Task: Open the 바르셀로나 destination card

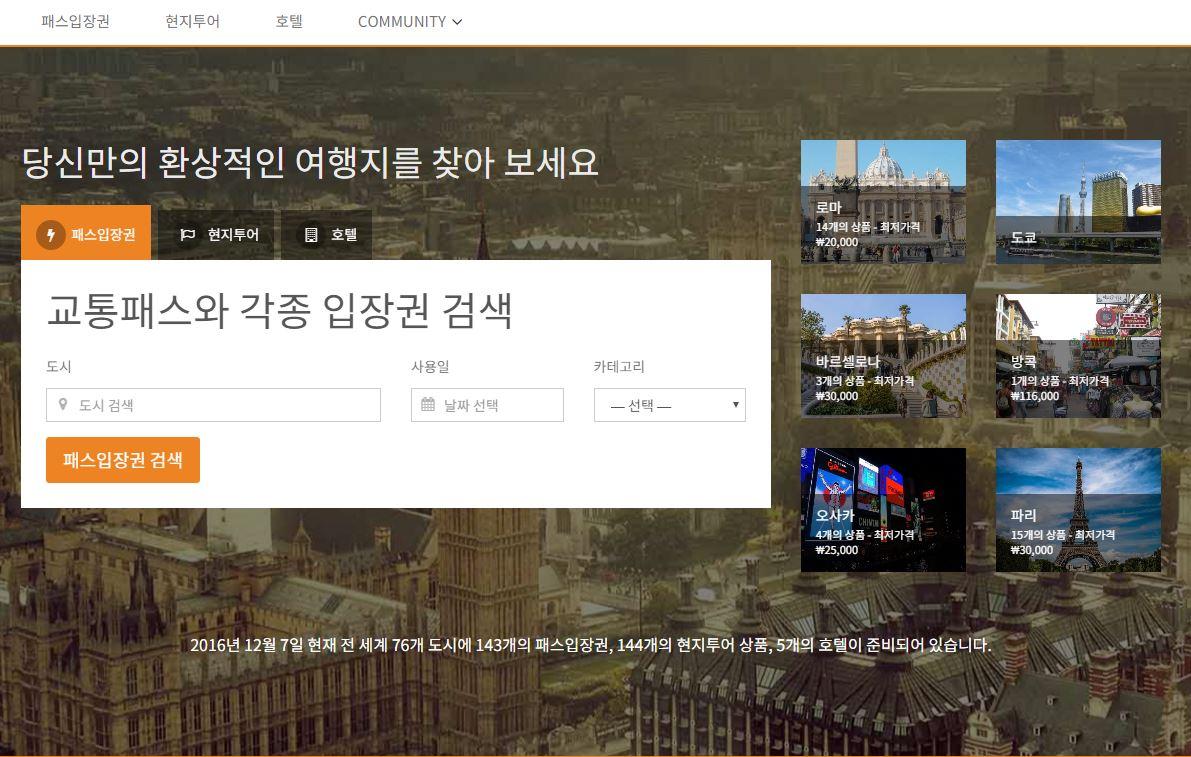Action: pos(883,355)
